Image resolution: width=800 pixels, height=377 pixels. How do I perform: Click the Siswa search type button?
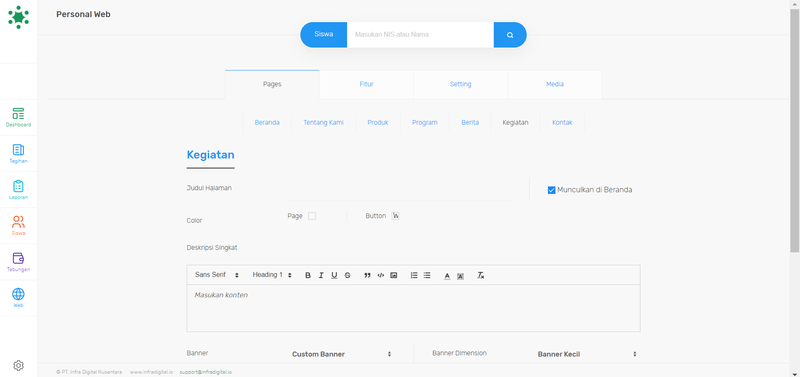[x=323, y=35]
